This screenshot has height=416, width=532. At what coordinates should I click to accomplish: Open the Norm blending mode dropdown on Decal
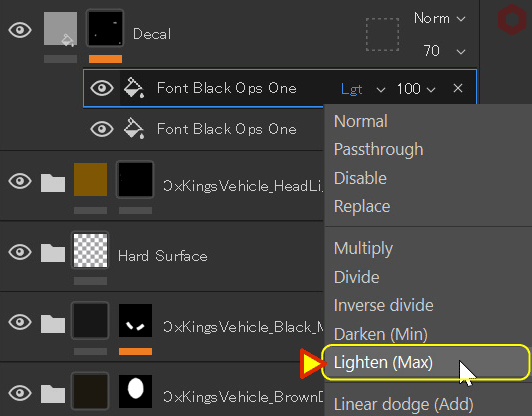[x=440, y=18]
